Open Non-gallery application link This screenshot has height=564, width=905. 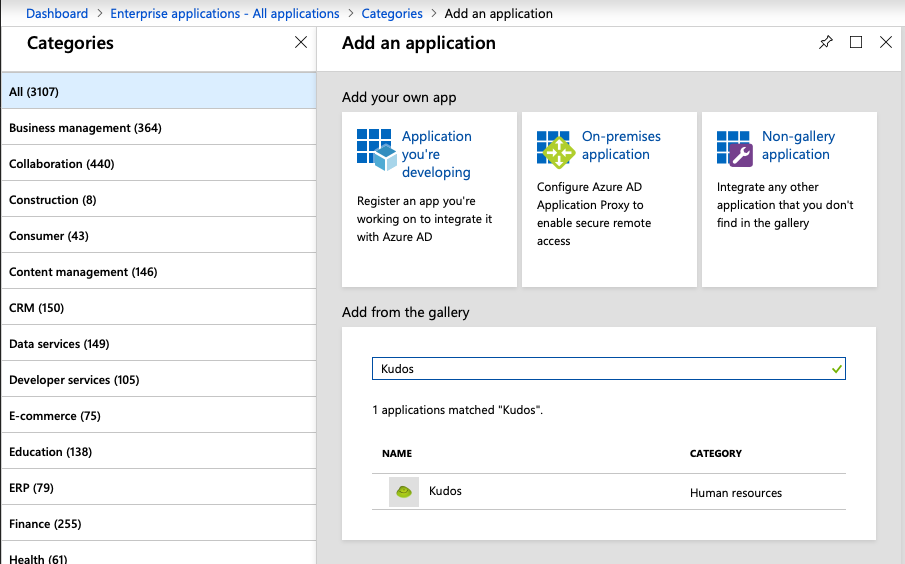798,145
